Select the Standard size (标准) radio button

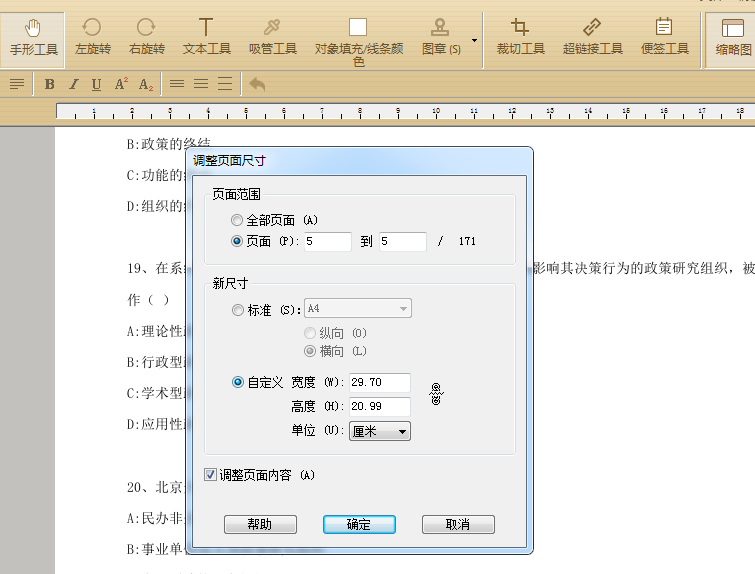coord(237,310)
